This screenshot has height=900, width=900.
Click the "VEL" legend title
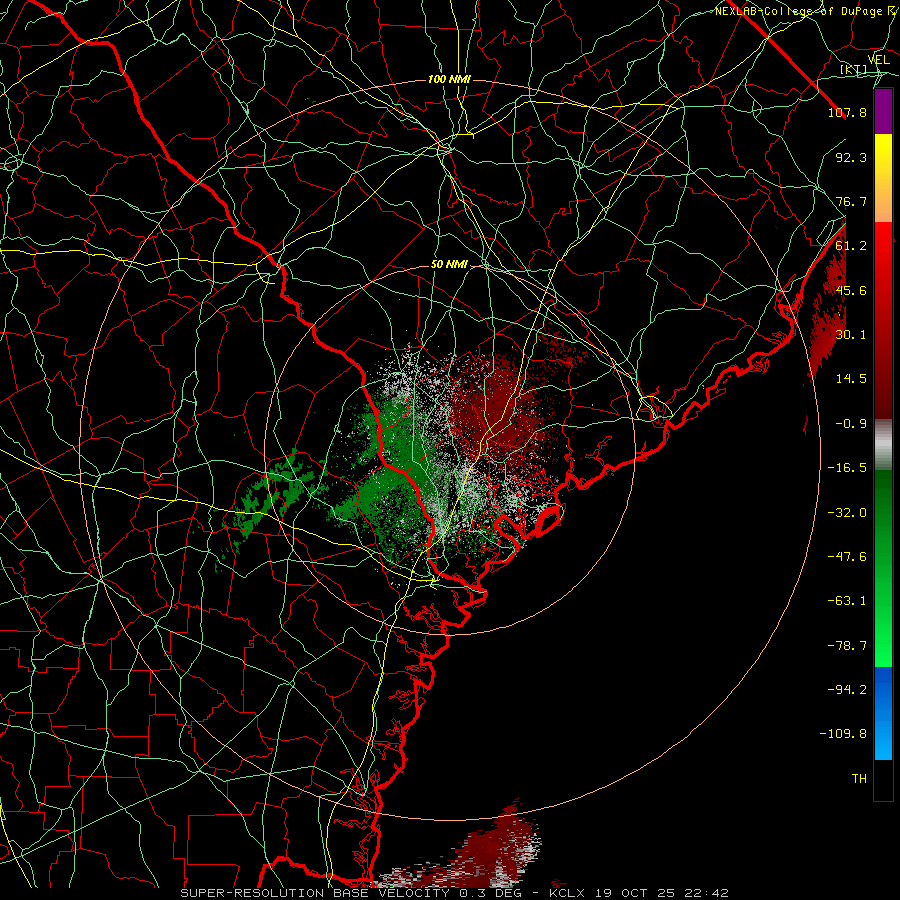point(879,60)
